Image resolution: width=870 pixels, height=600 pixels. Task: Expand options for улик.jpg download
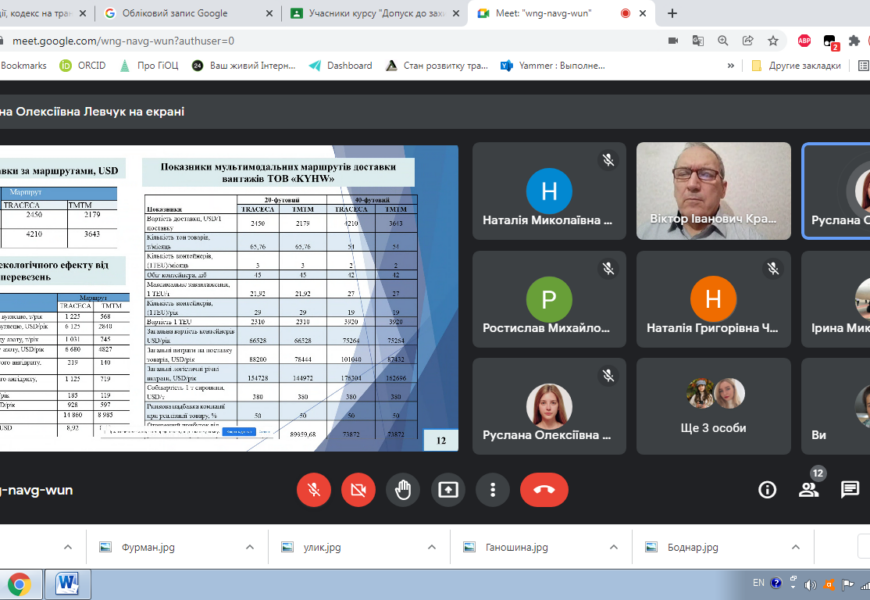(x=432, y=547)
